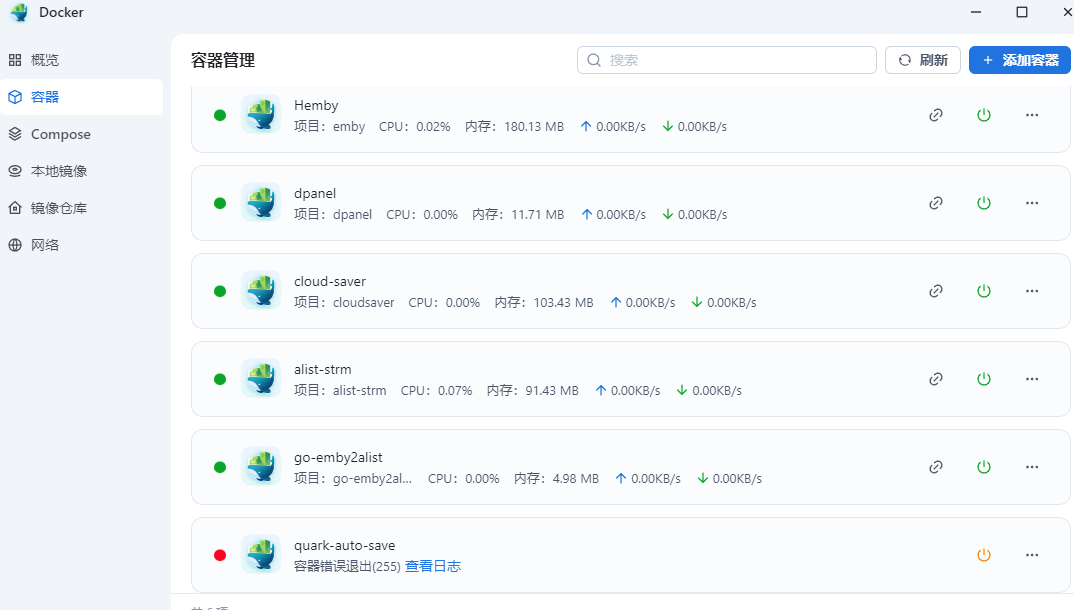Open the link icon for cloud-saver container
Image resolution: width=1074 pixels, height=610 pixels.
pyautogui.click(x=936, y=291)
